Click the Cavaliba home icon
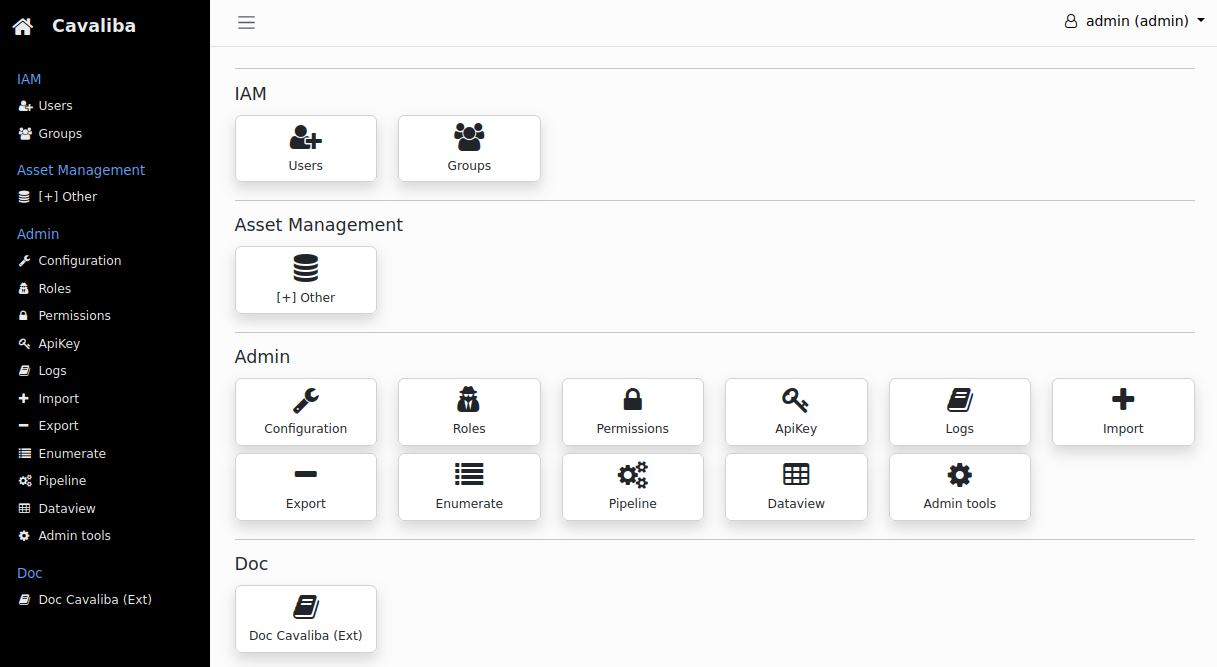Image resolution: width=1217 pixels, height=667 pixels. (x=23, y=27)
